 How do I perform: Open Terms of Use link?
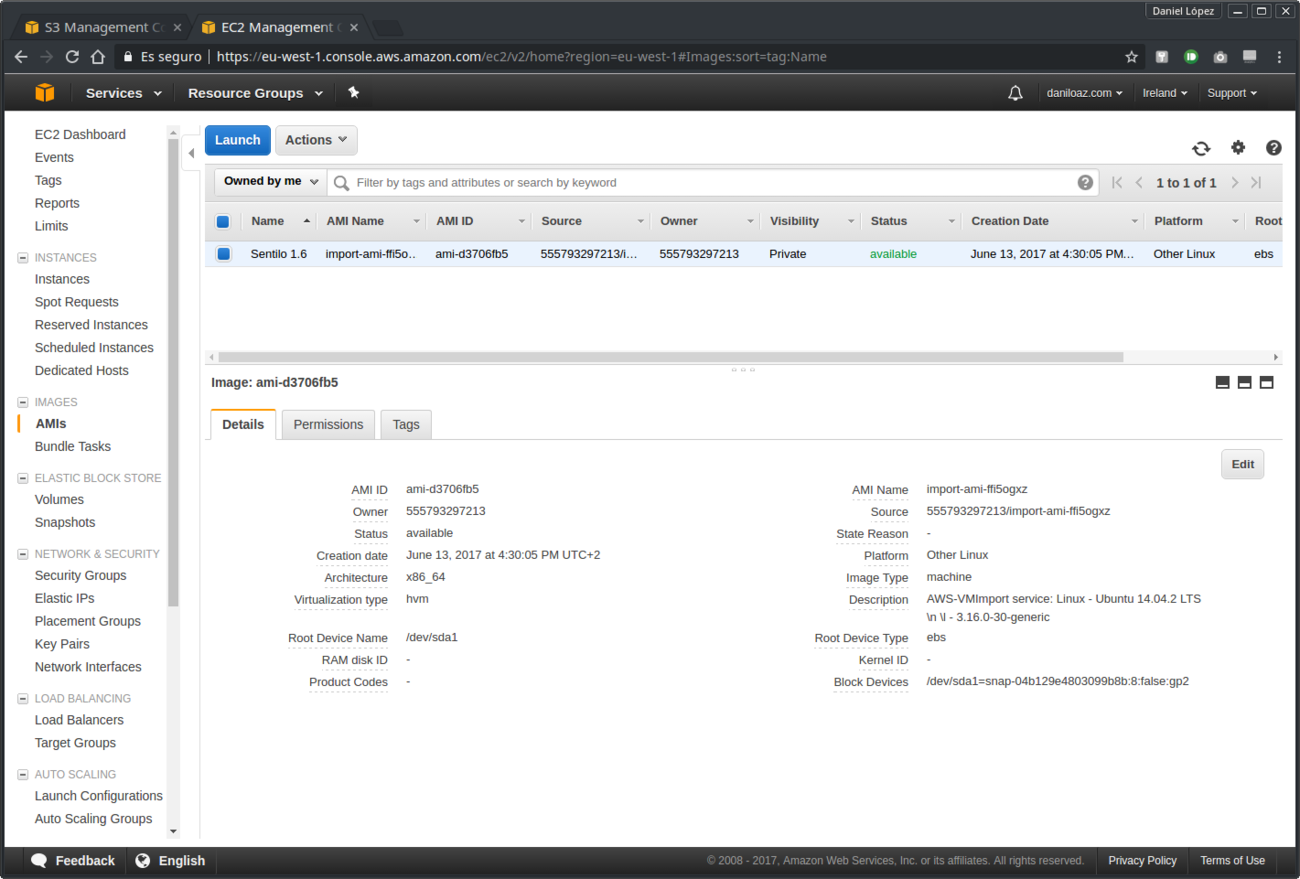tap(1232, 860)
